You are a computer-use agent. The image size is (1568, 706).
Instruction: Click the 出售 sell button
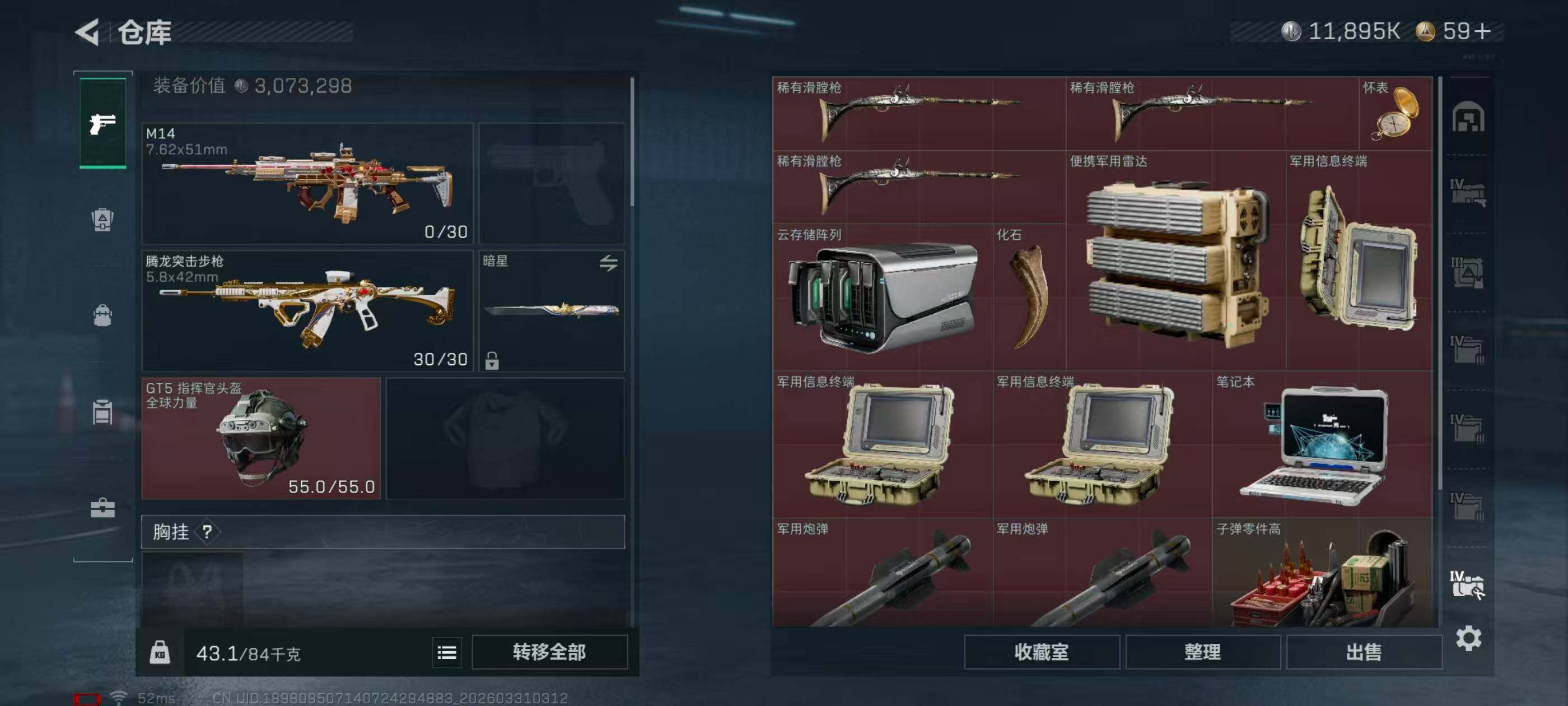[1364, 652]
